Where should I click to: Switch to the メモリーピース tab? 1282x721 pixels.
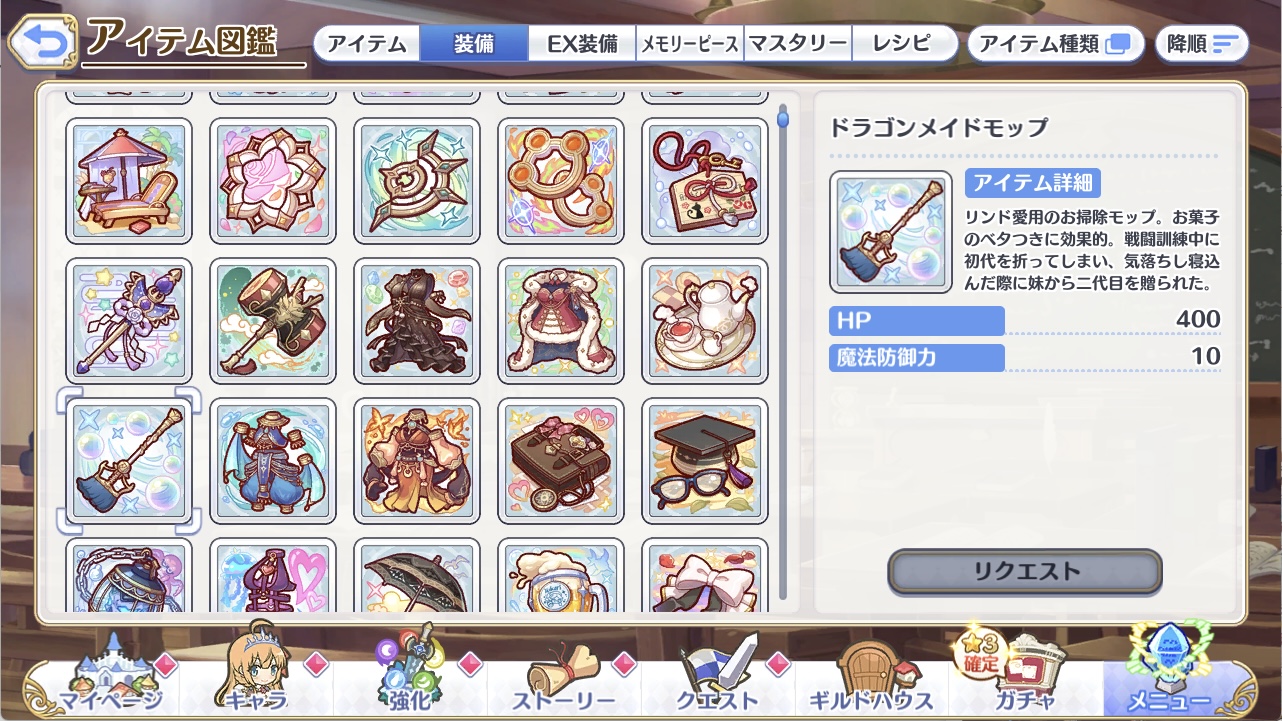click(x=690, y=44)
